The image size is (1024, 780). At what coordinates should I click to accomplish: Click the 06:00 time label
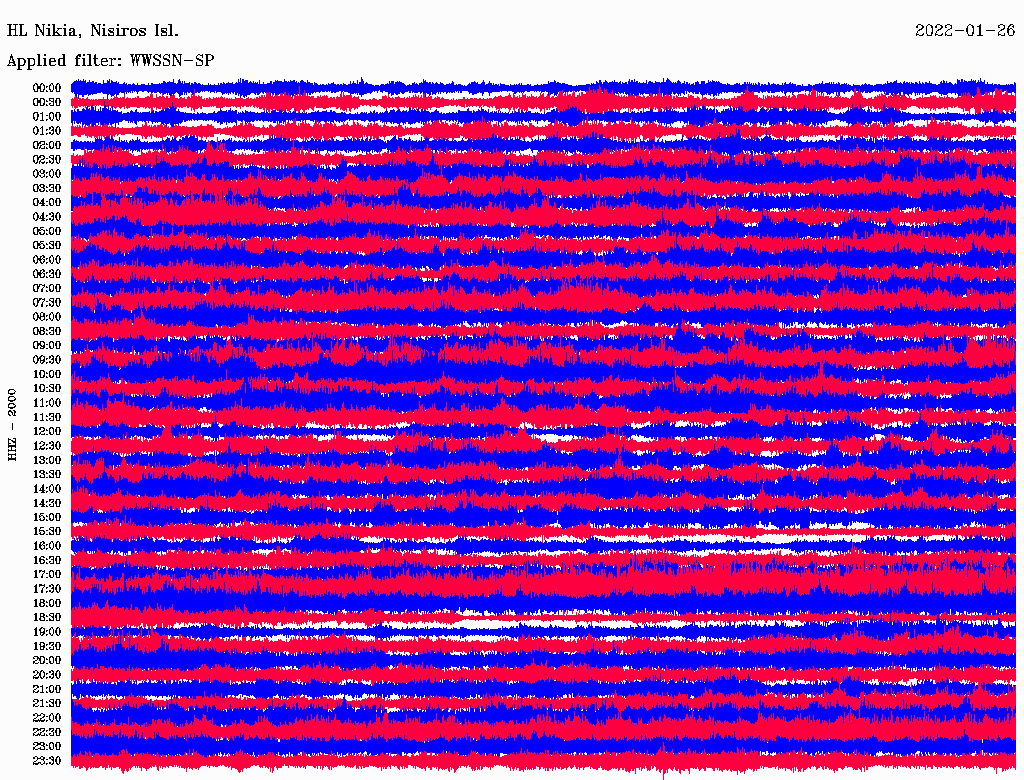point(47,260)
